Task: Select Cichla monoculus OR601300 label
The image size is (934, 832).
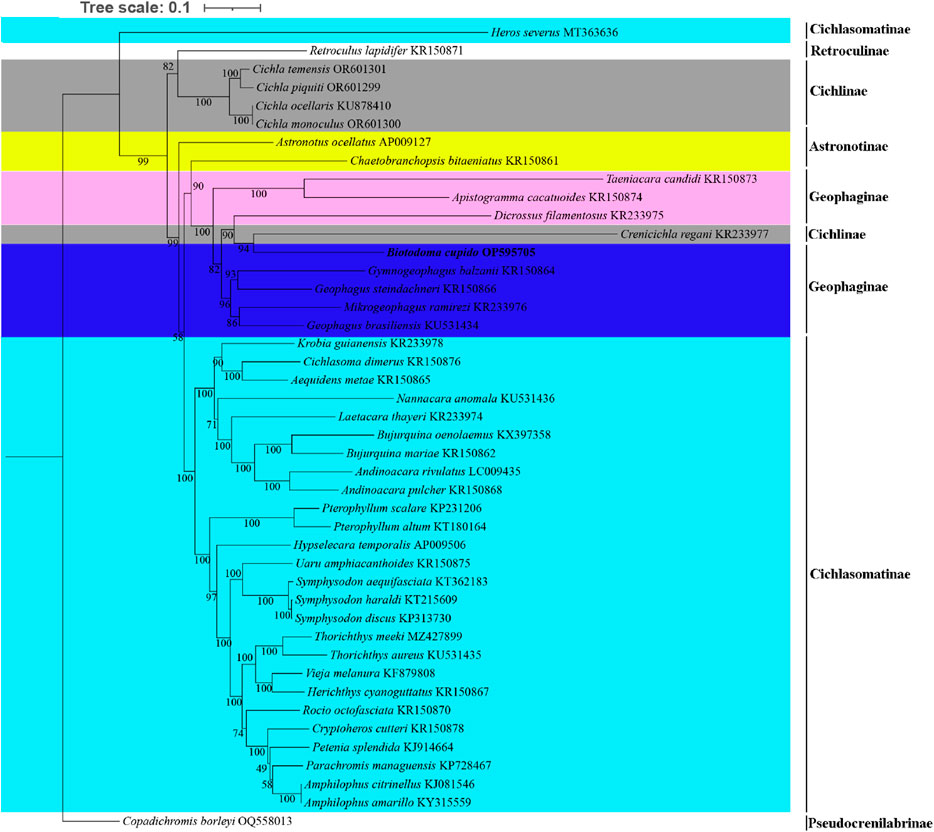Action: [x=328, y=124]
